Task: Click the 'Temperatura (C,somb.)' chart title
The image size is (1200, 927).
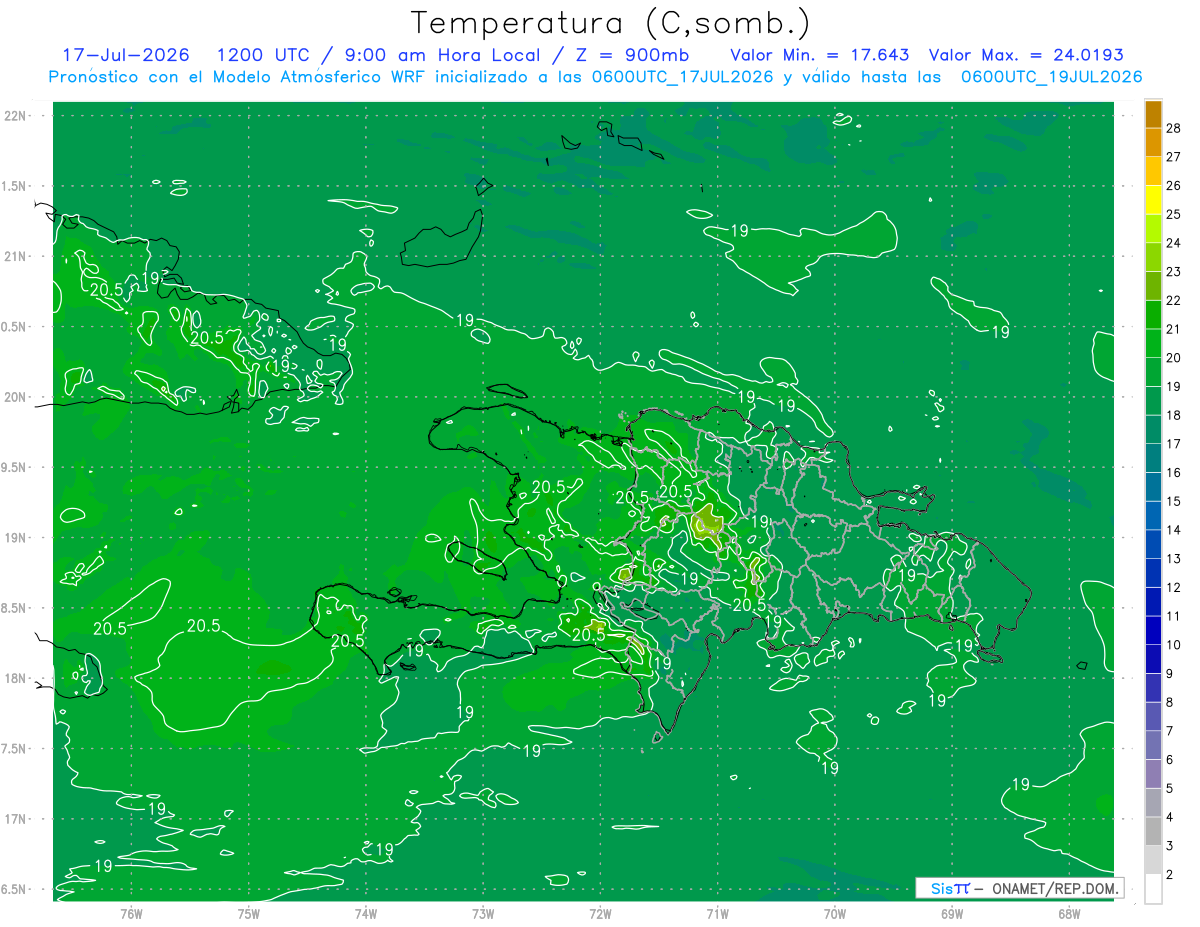Action: [611, 24]
